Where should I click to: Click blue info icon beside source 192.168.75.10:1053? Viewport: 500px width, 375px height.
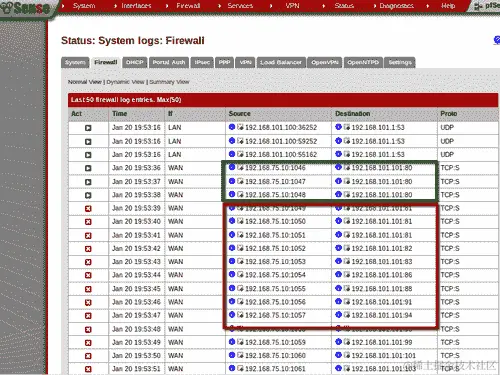coord(232,261)
